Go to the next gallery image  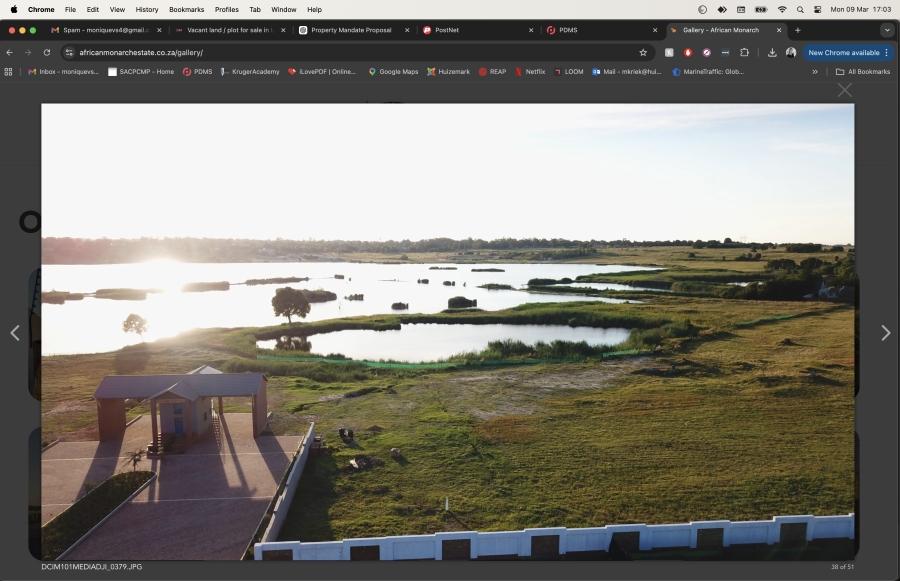point(885,333)
